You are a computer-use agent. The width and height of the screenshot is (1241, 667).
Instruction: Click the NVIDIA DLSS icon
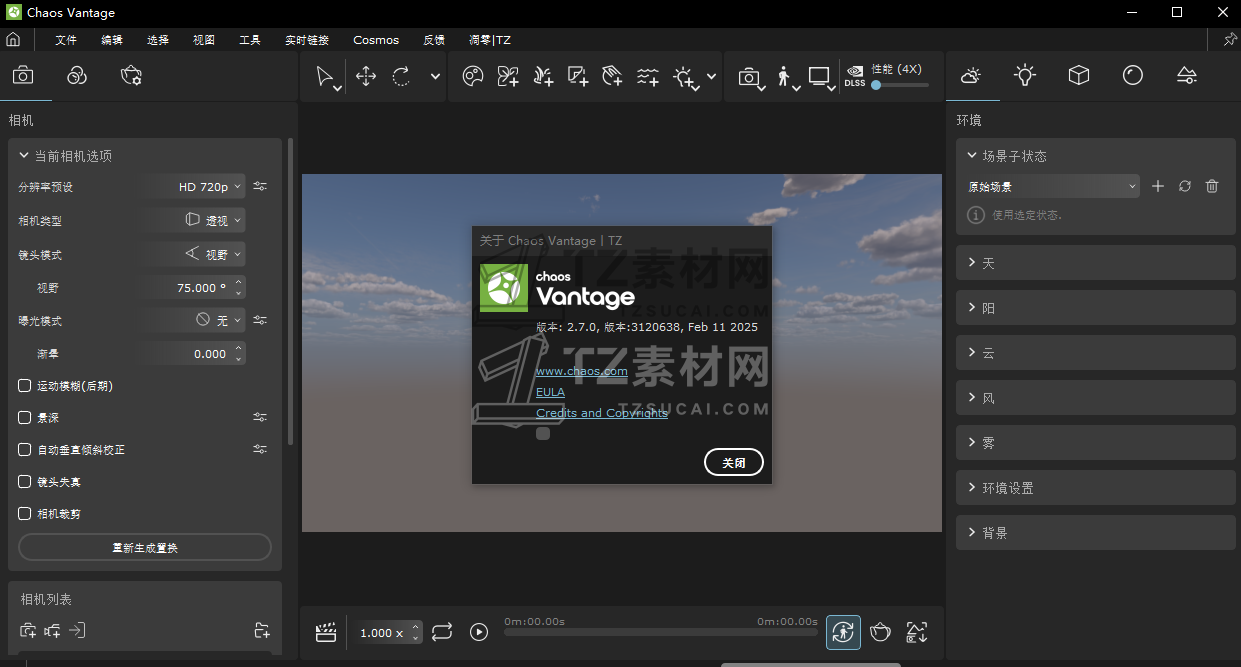click(855, 76)
